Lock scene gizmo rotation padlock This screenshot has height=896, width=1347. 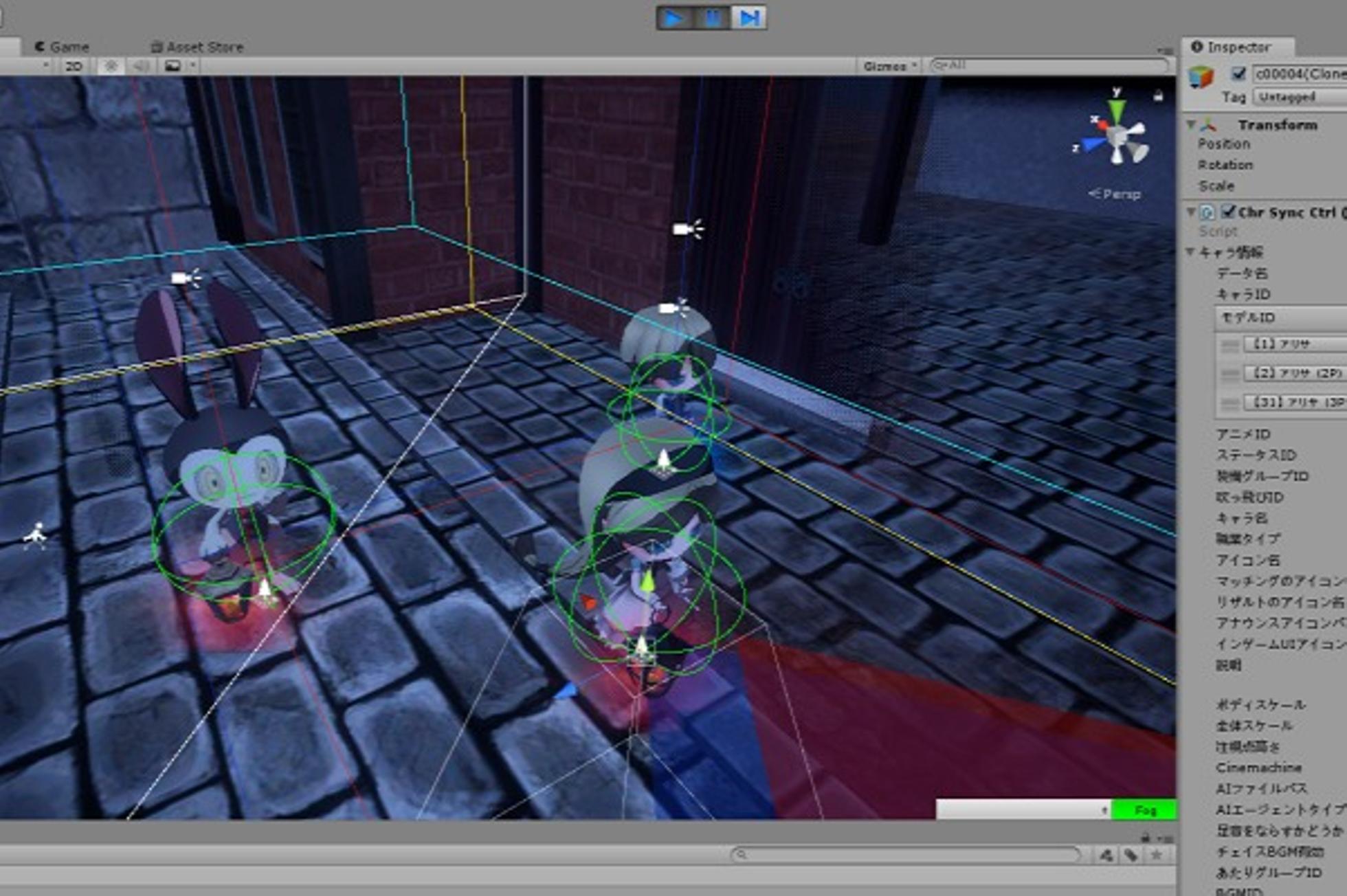(x=1159, y=96)
